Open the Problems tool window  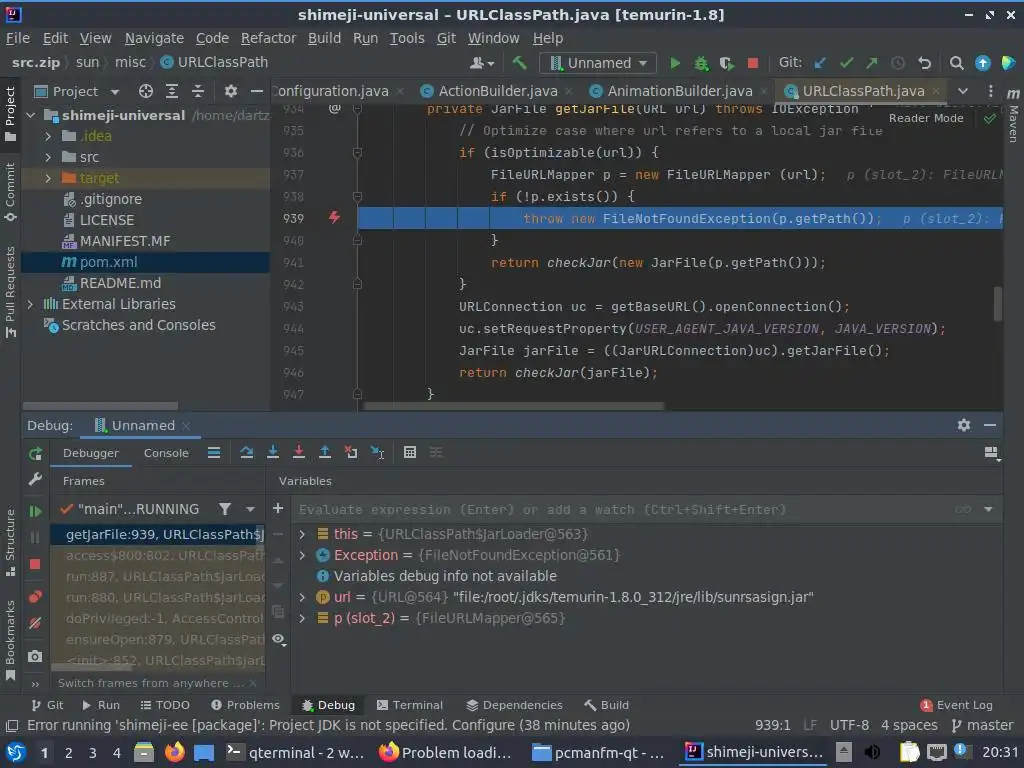(x=246, y=705)
